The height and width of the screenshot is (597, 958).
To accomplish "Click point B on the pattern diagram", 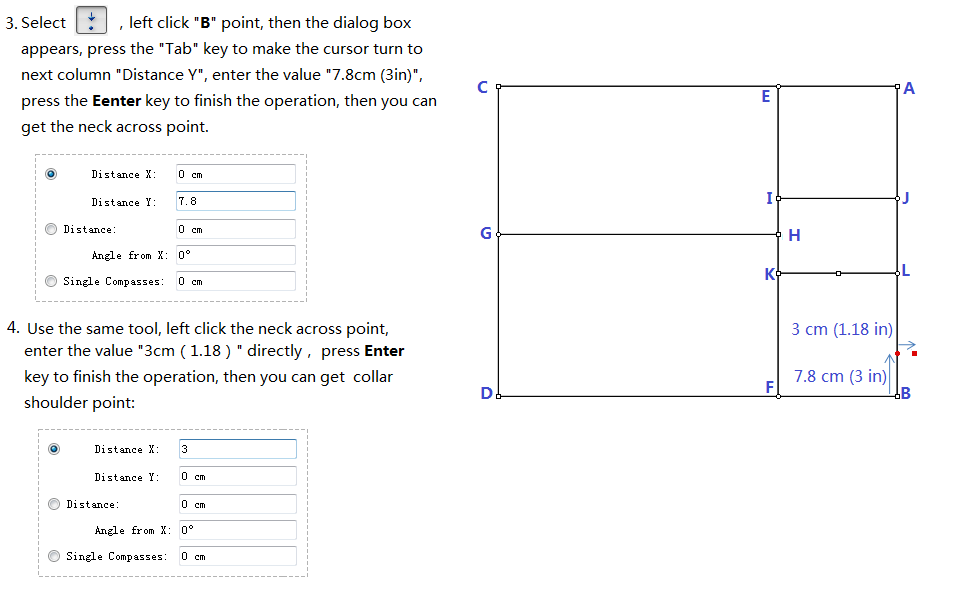I will tap(897, 396).
